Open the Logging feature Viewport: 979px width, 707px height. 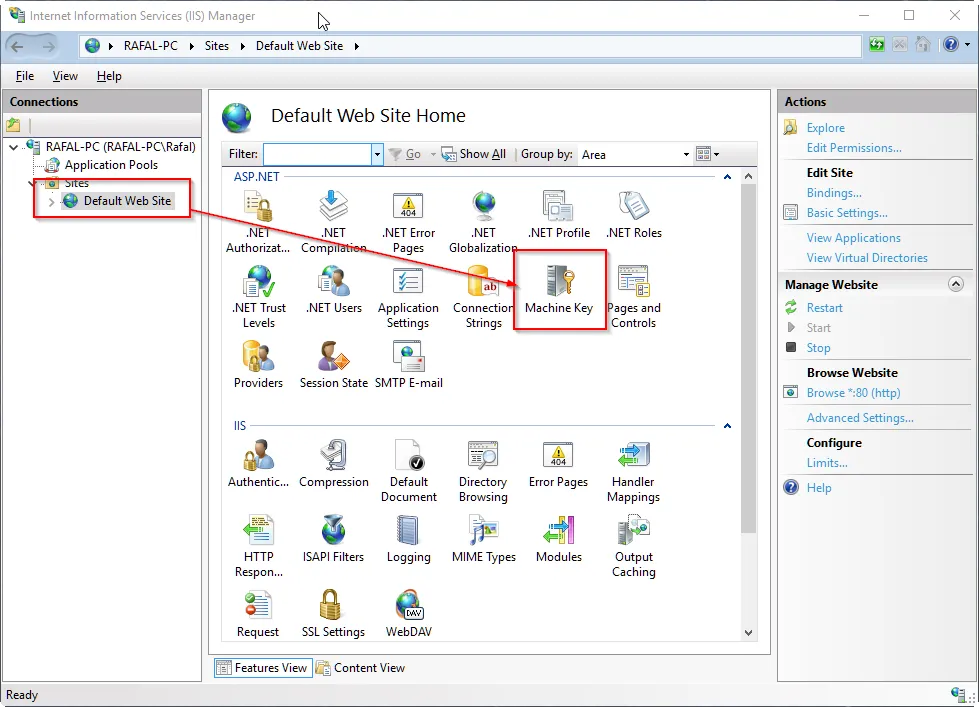(408, 539)
